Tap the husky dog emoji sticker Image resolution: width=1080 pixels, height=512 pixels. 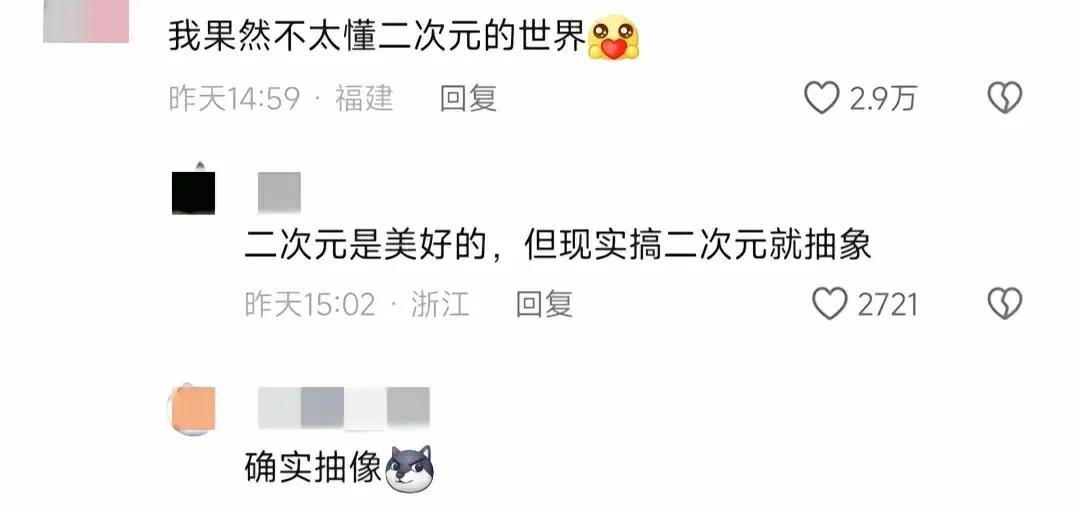pyautogui.click(x=409, y=469)
